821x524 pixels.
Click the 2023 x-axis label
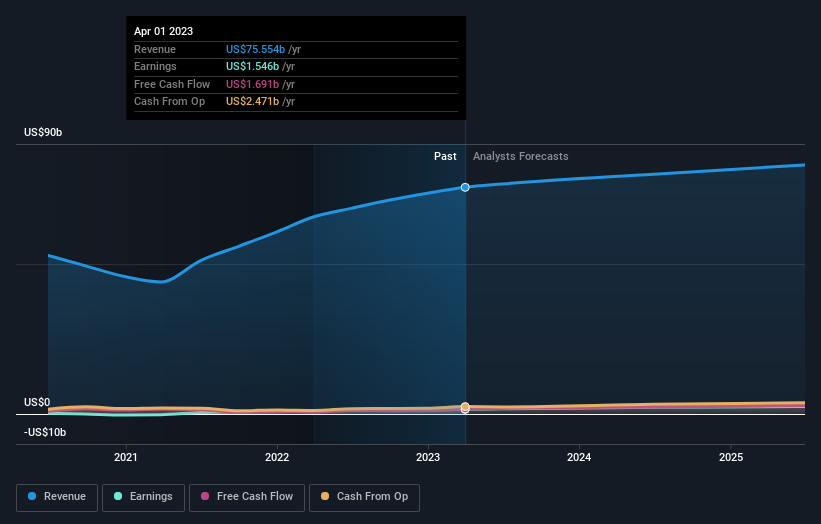click(x=428, y=457)
